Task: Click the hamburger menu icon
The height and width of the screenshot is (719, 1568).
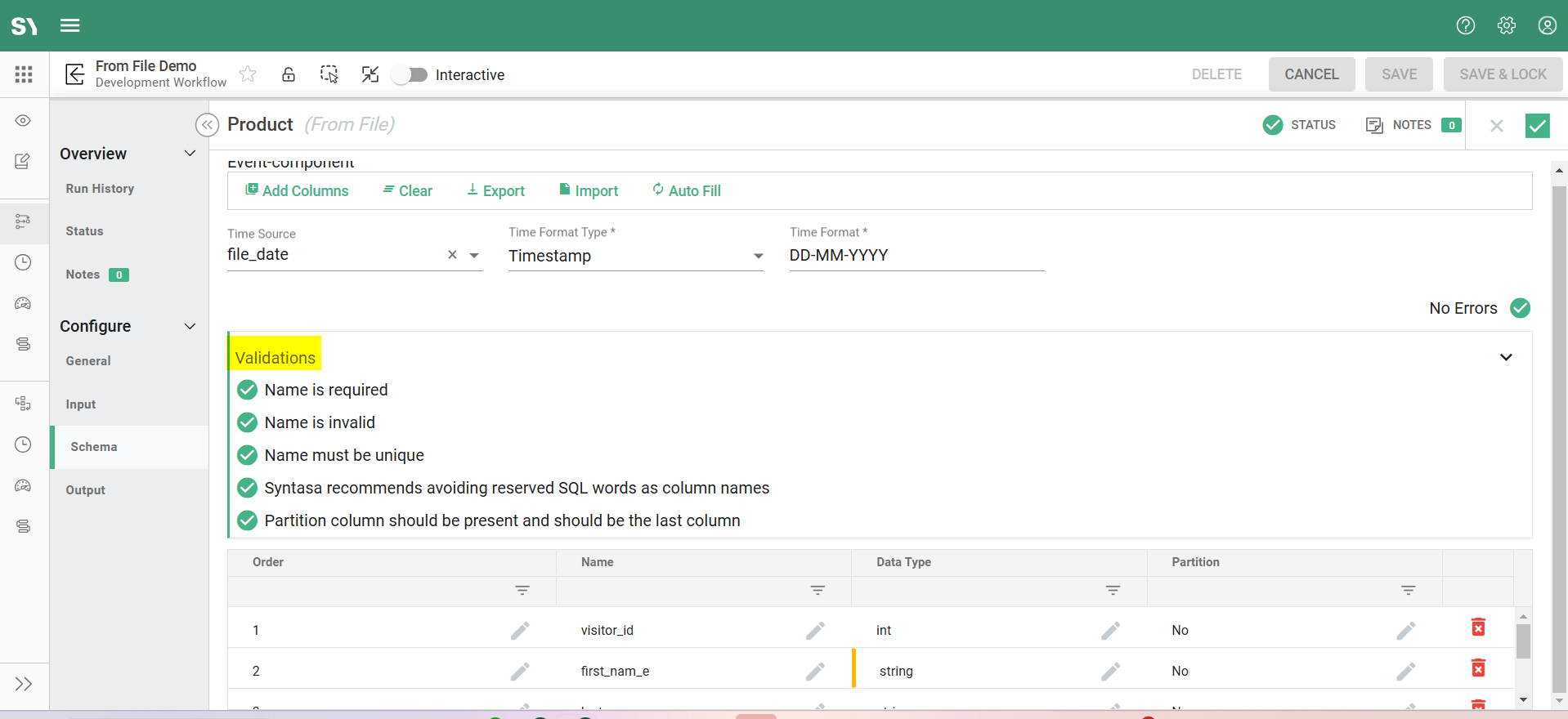Action: click(x=70, y=25)
